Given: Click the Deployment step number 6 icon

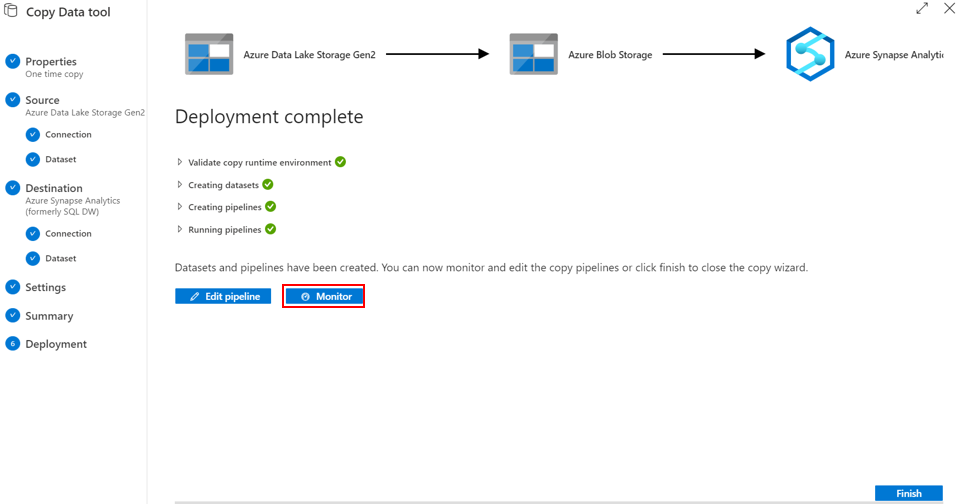Looking at the screenshot, I should point(12,344).
